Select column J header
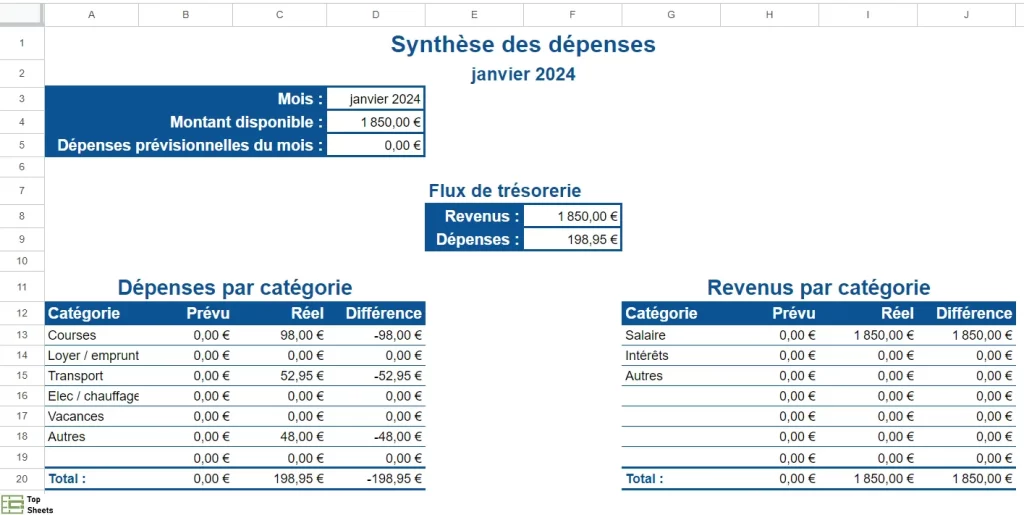 coord(967,14)
